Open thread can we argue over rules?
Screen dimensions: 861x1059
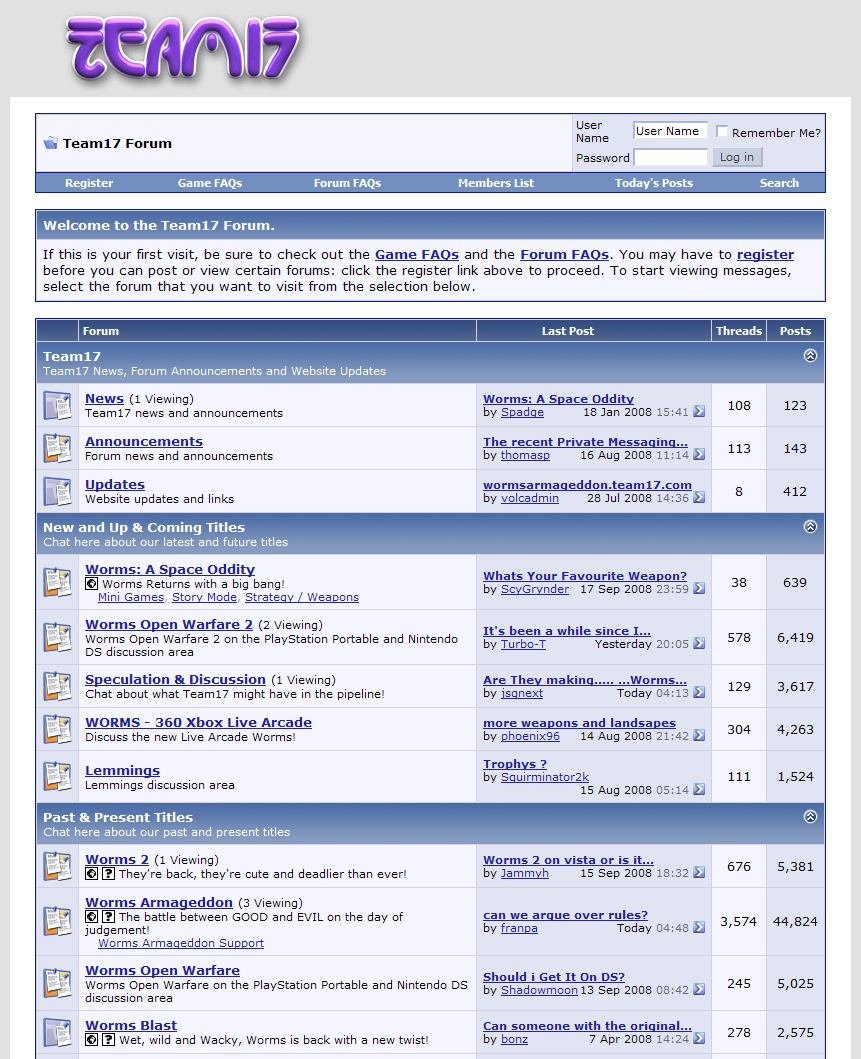[x=565, y=915]
